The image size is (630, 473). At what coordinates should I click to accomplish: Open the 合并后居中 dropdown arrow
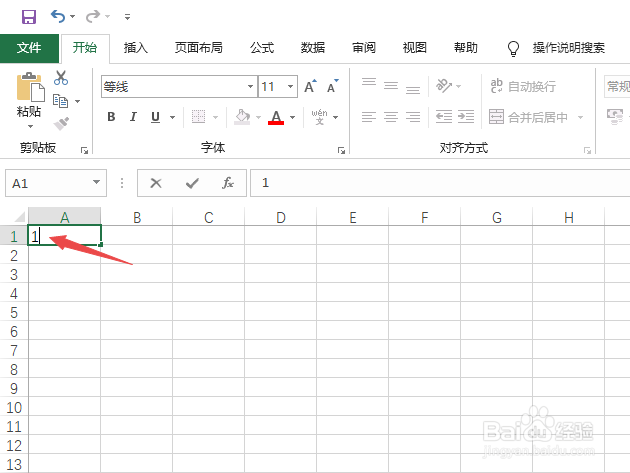click(x=580, y=117)
